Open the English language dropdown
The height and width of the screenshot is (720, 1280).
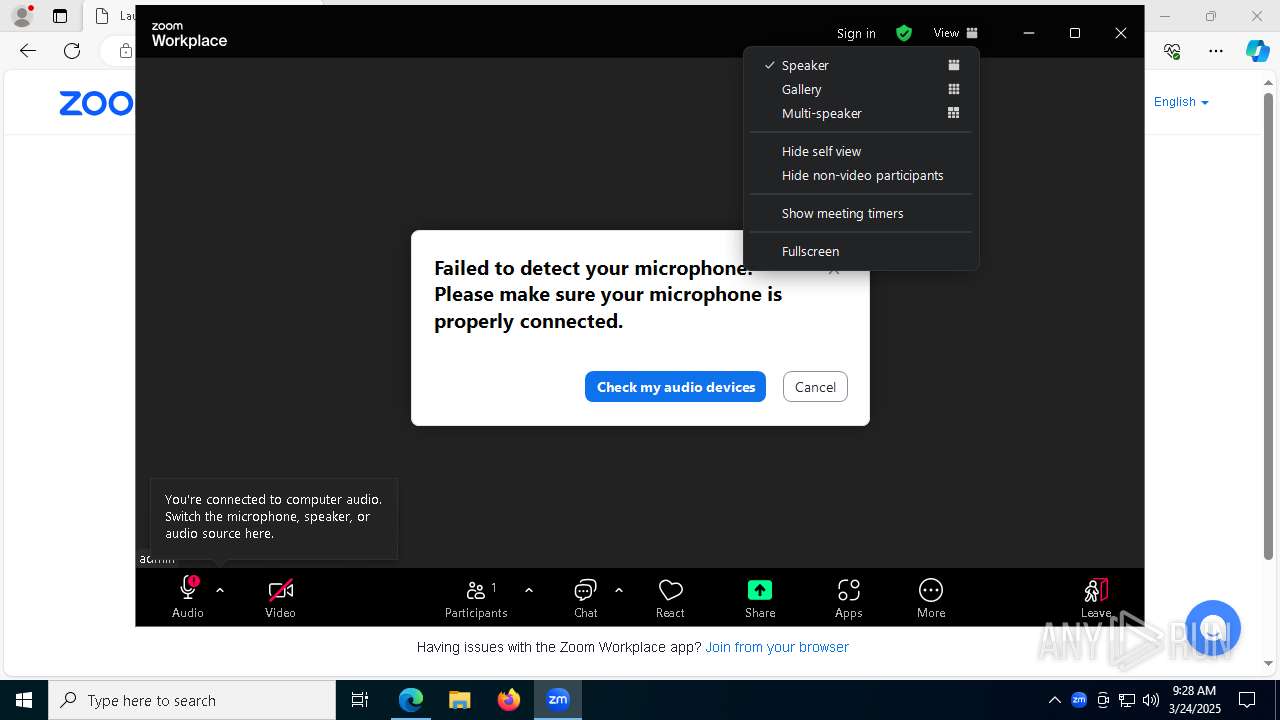[x=1181, y=102]
